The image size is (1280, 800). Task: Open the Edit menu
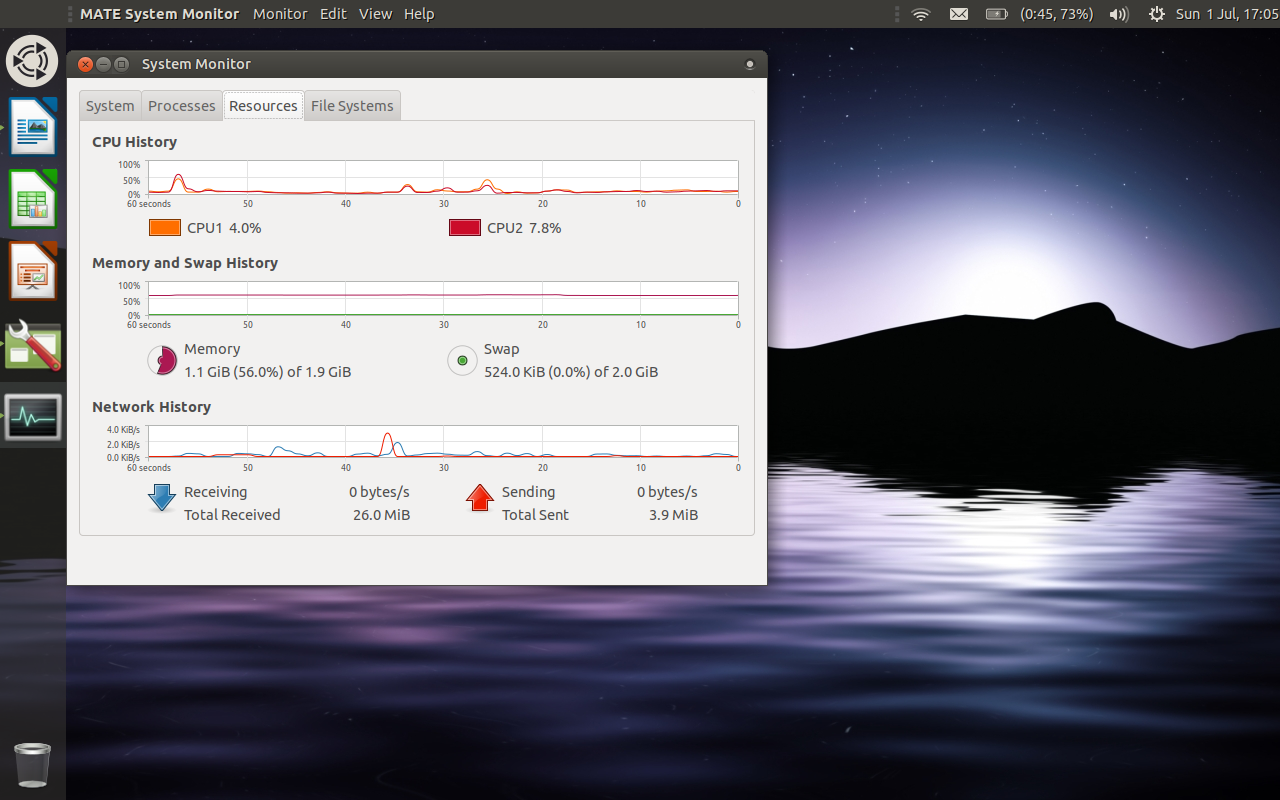click(333, 14)
